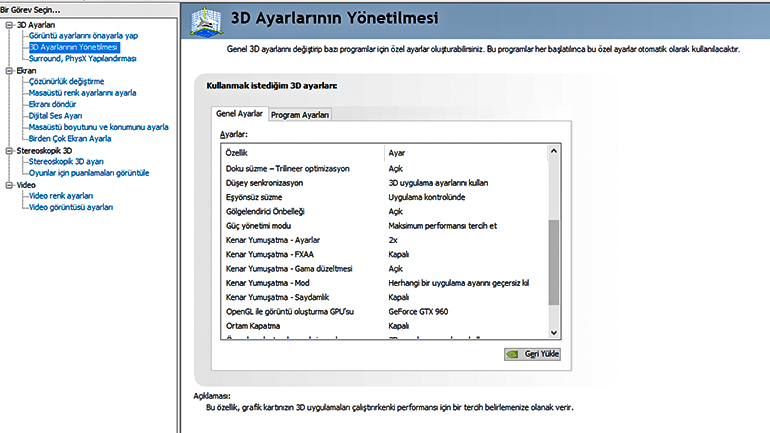The width and height of the screenshot is (770, 433).
Task: Open Masaüstü renk ayarlarını ayarla
Action: tap(82, 93)
